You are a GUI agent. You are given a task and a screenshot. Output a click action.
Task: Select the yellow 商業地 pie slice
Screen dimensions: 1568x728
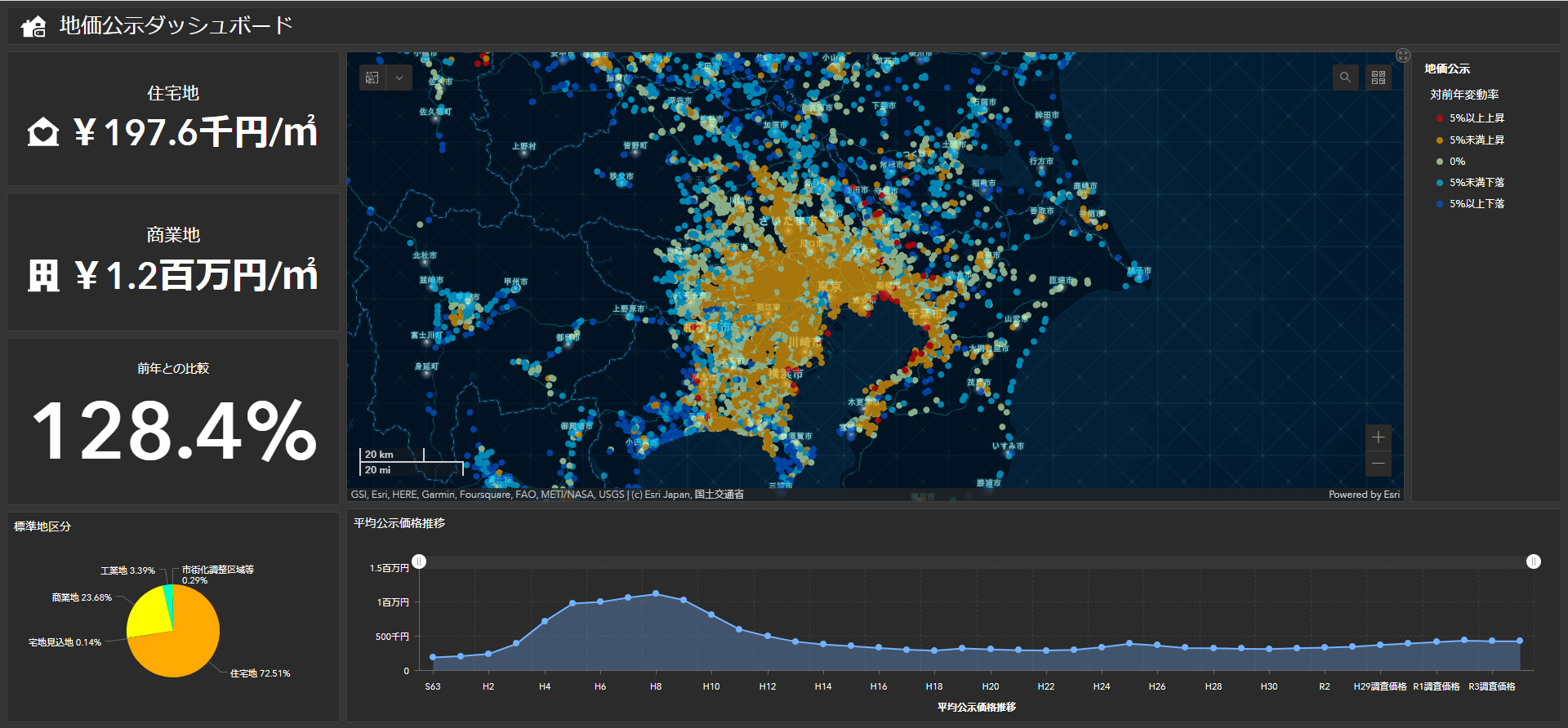point(149,616)
